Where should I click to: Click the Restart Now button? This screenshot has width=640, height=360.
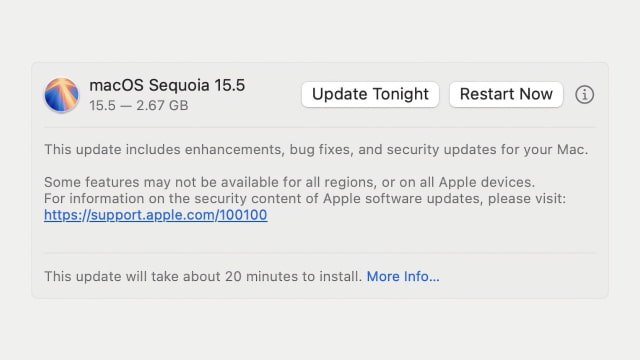[x=506, y=94]
